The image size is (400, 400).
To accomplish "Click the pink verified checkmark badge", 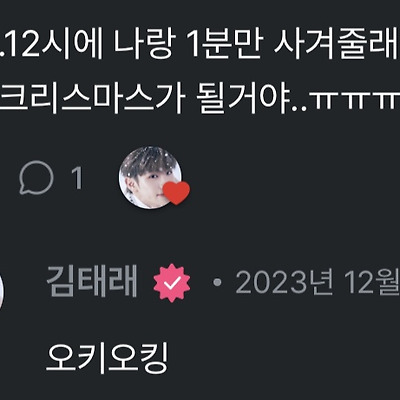I will (172, 283).
